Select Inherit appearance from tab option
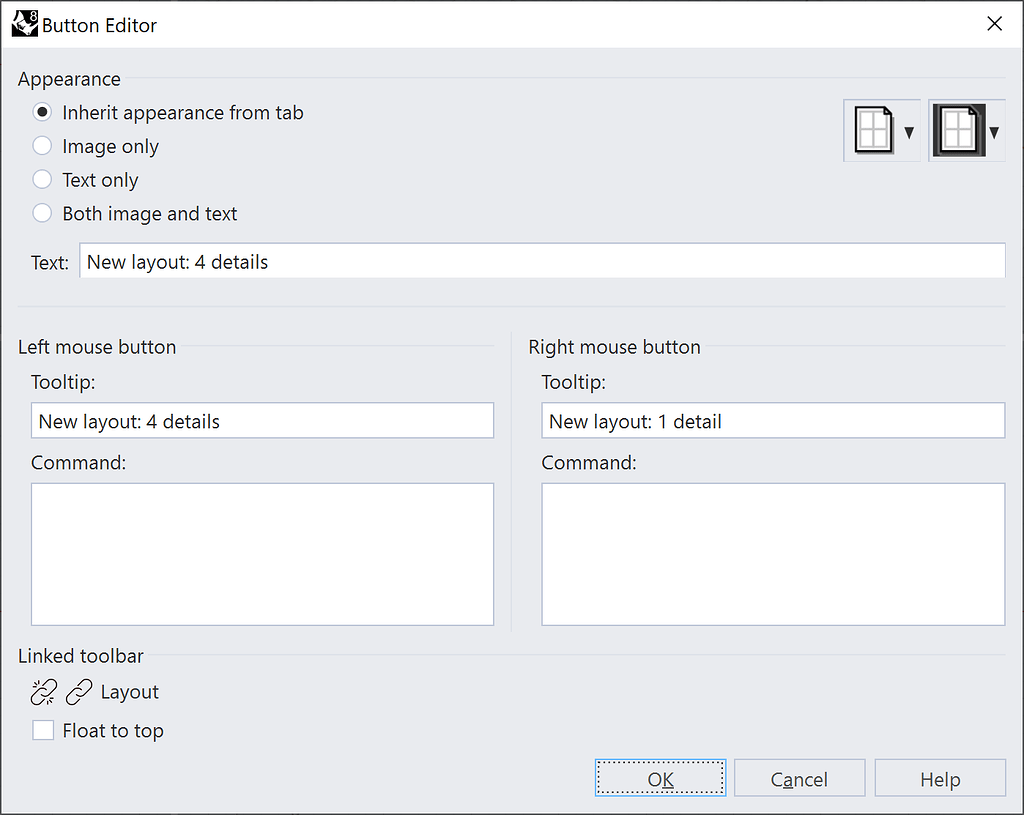Image resolution: width=1024 pixels, height=815 pixels. [x=42, y=113]
